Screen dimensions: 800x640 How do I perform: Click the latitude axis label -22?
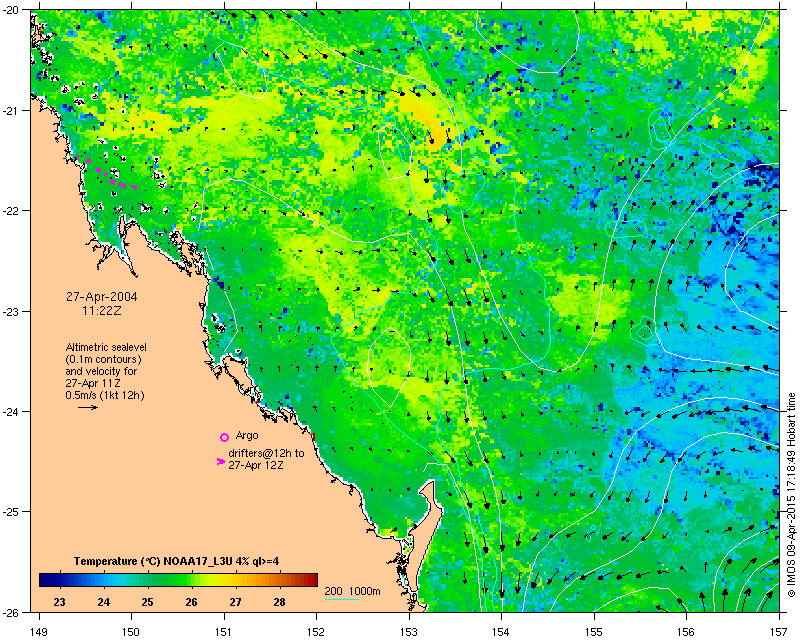(11, 211)
